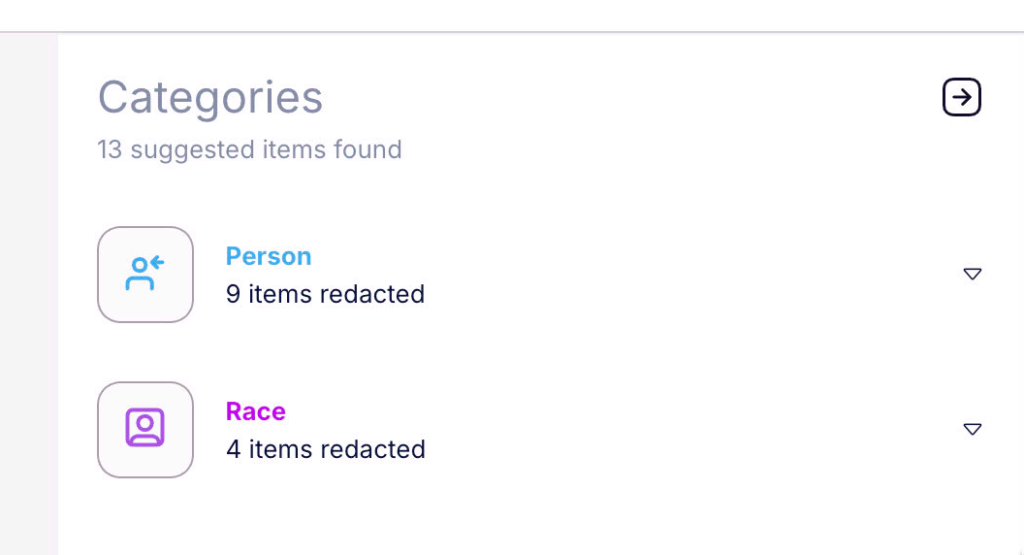Open the person-with-arrow icon tile
1024x555 pixels.
click(x=145, y=274)
